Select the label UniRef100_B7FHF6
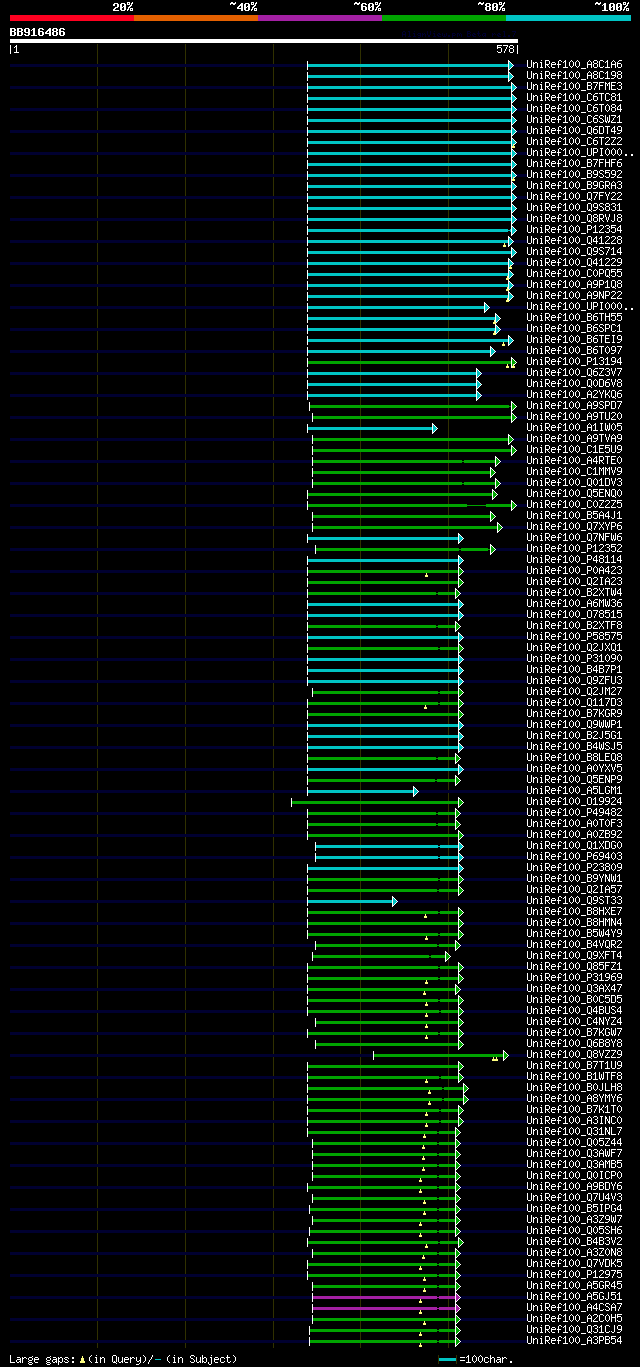The height and width of the screenshot is (1367, 640). coord(574,163)
